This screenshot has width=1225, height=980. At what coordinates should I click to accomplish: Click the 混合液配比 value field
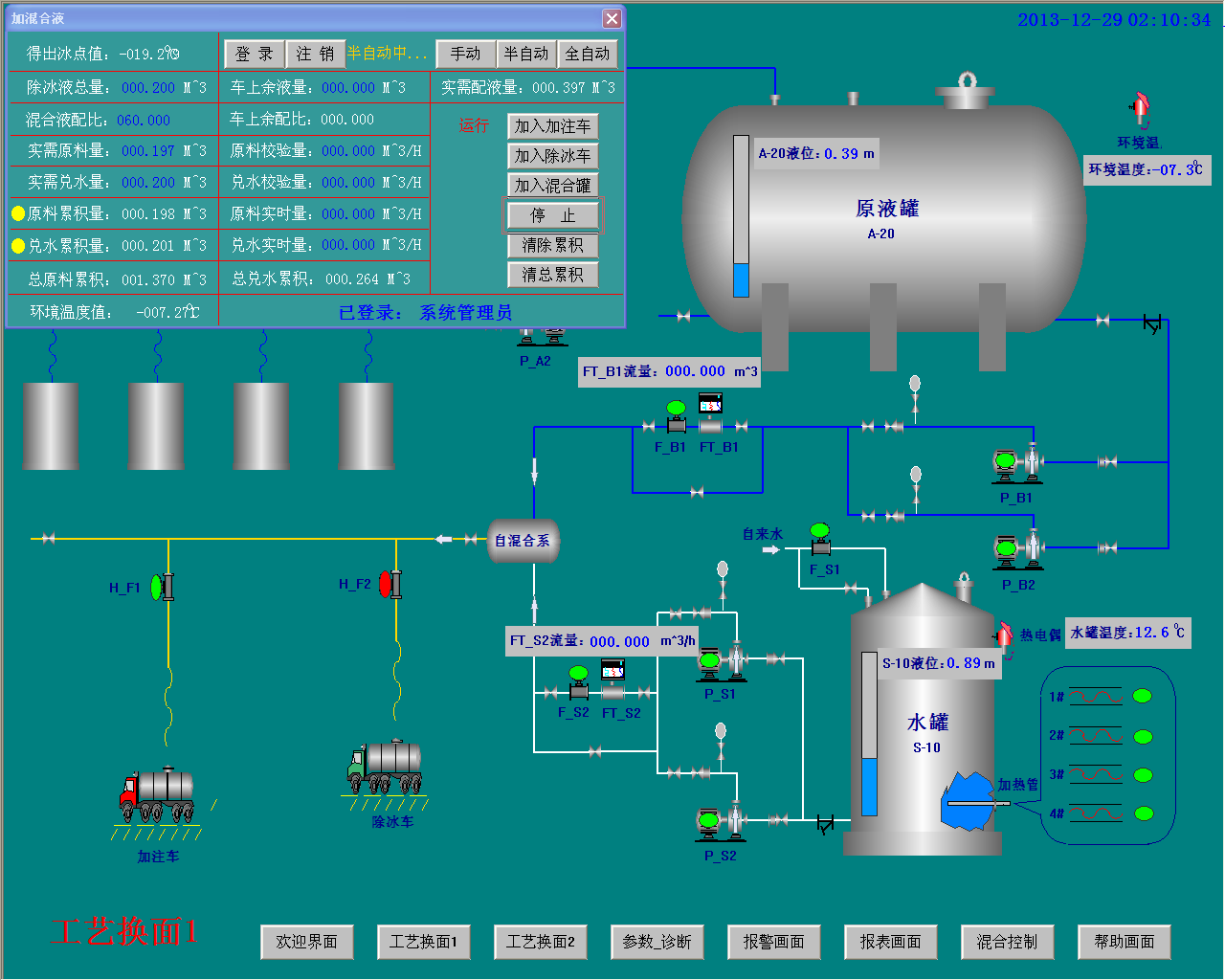point(144,120)
